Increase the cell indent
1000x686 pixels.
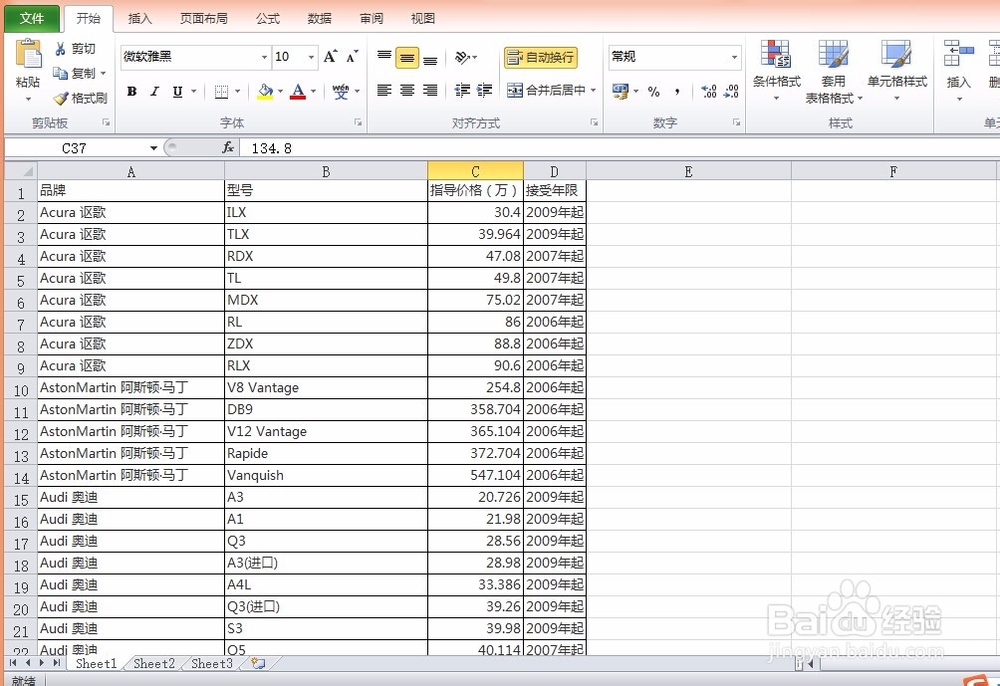pos(485,91)
